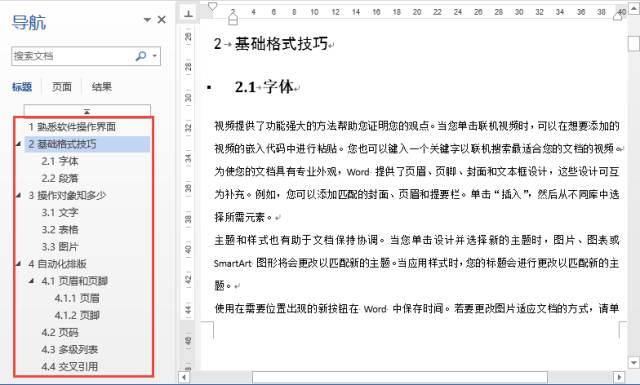Viewport: 640px width, 385px height.
Task: Click the right indent marker on ruler
Action: click(x=618, y=16)
